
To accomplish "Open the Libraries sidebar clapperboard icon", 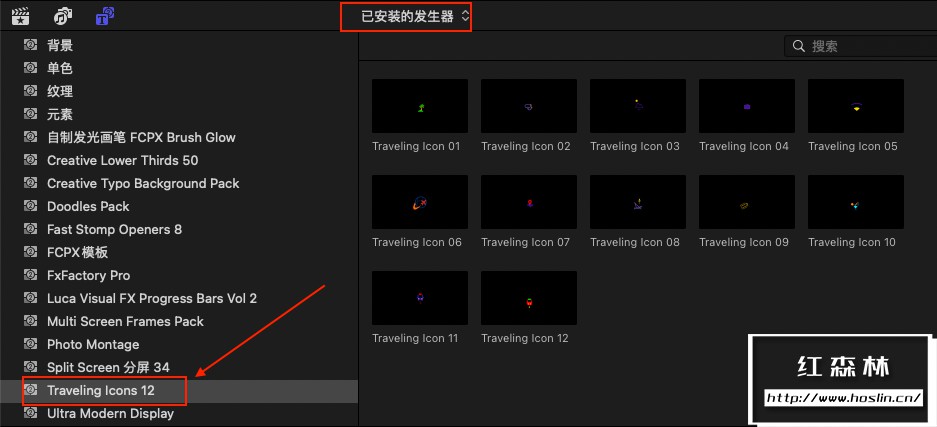I will pyautogui.click(x=21, y=16).
